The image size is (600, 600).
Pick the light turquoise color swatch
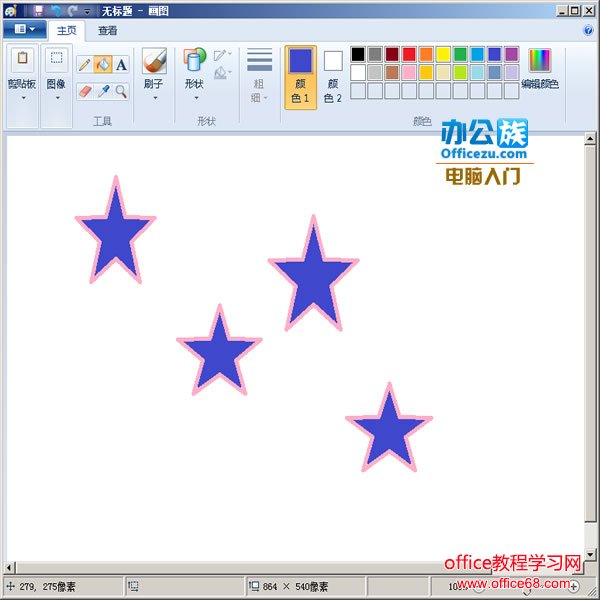tap(477, 73)
